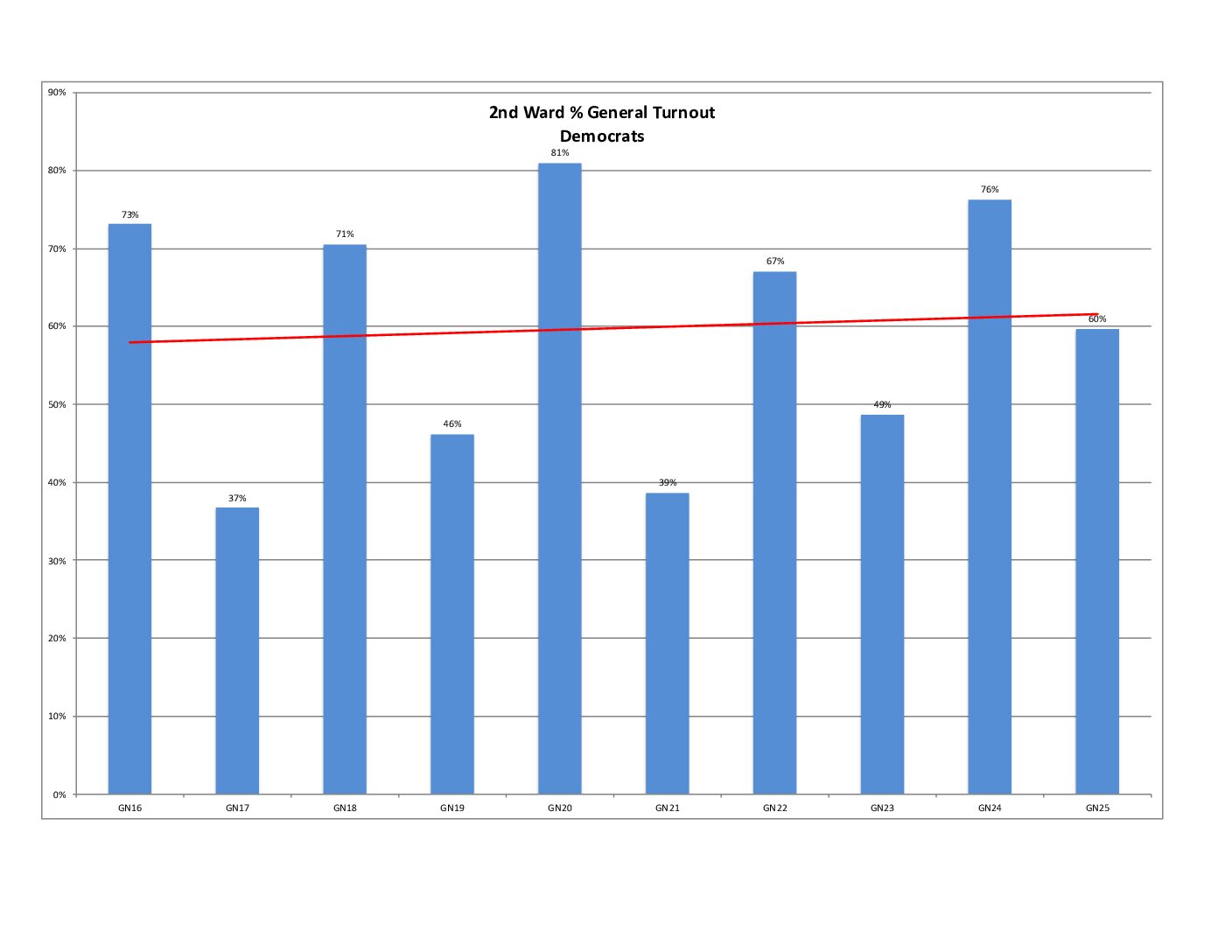The image size is (1232, 952).
Task: Click the 39% data label
Action: pos(668,483)
